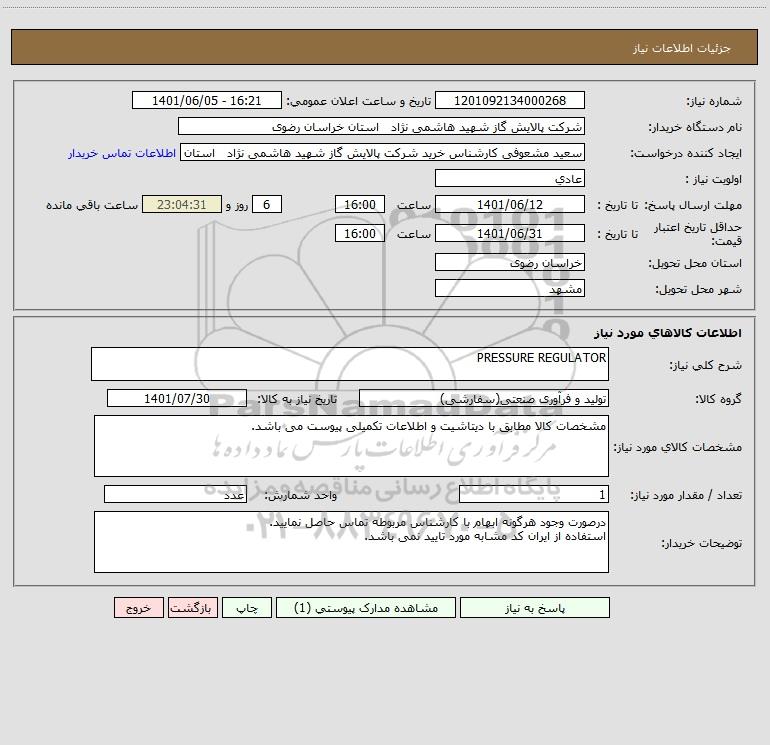Select the priority field showing عادي
The height and width of the screenshot is (745, 770).
coord(510,178)
